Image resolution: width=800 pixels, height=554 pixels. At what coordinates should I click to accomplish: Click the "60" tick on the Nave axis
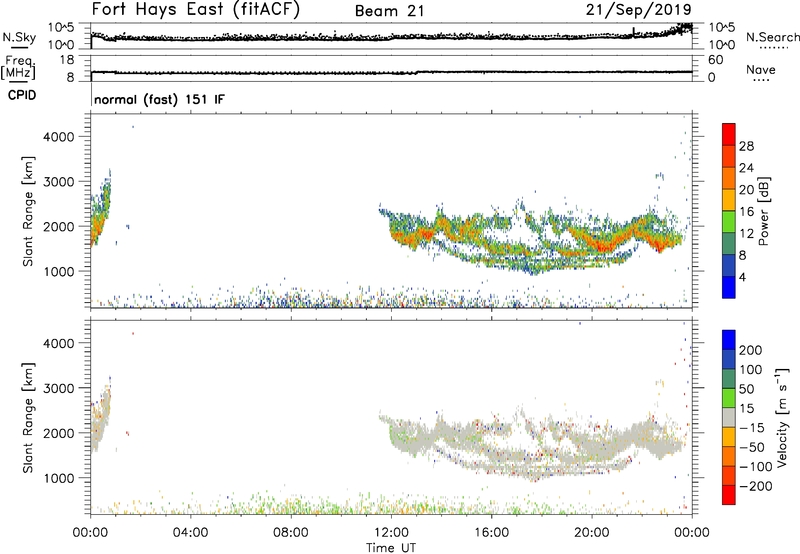(715, 60)
